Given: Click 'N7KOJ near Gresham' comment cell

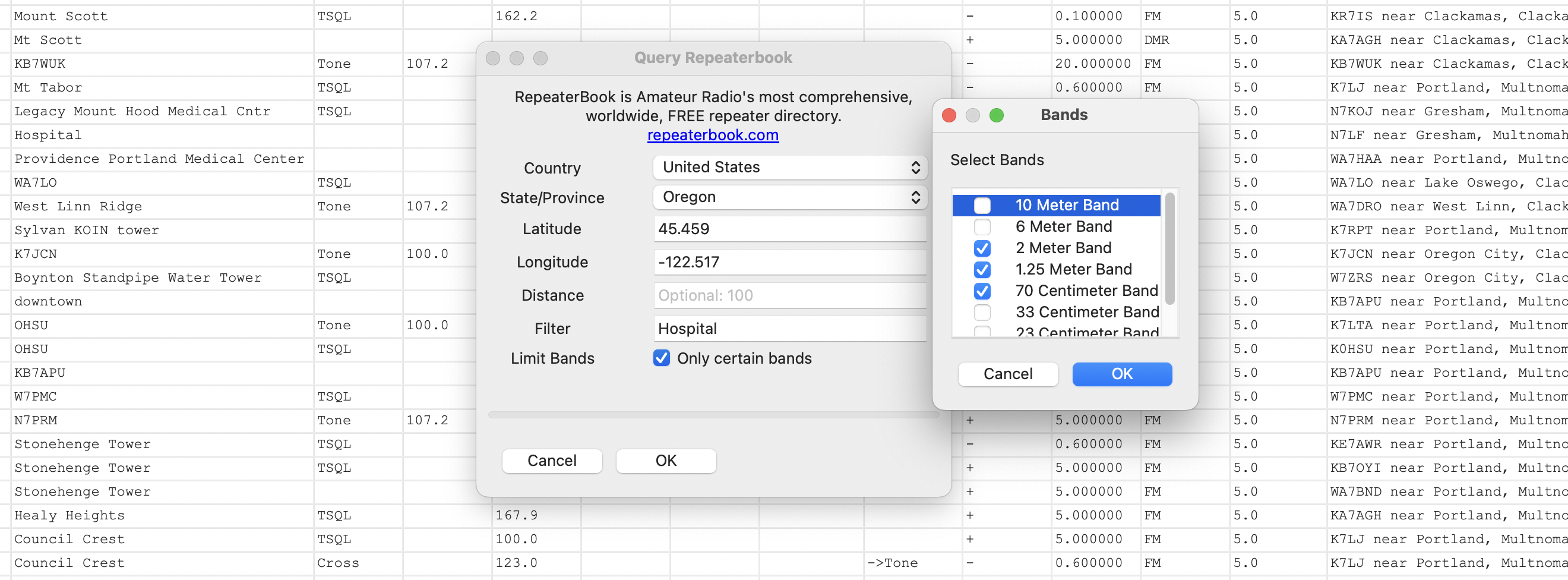Looking at the screenshot, I should point(1447,112).
